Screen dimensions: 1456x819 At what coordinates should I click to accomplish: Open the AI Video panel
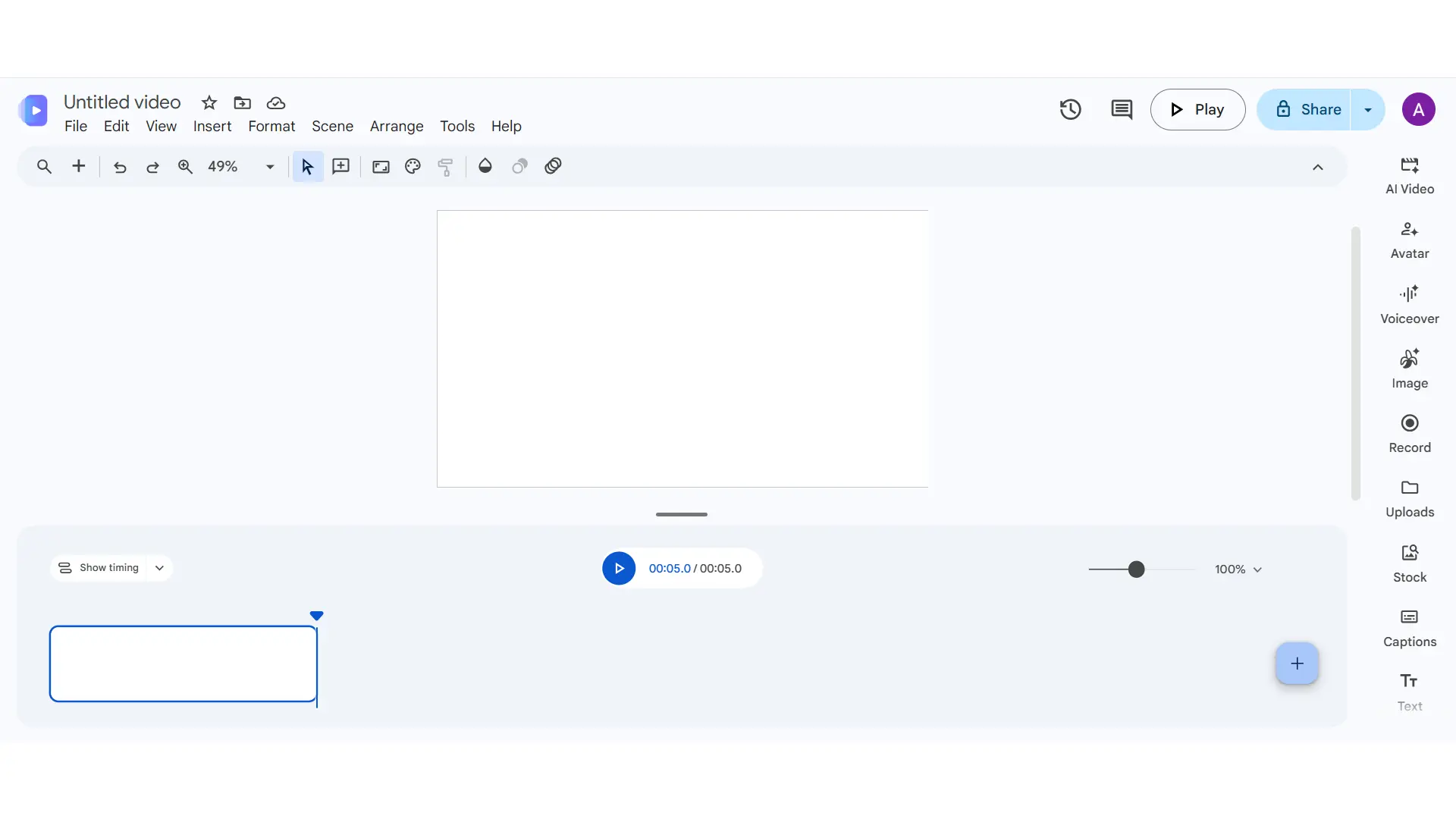1410,176
